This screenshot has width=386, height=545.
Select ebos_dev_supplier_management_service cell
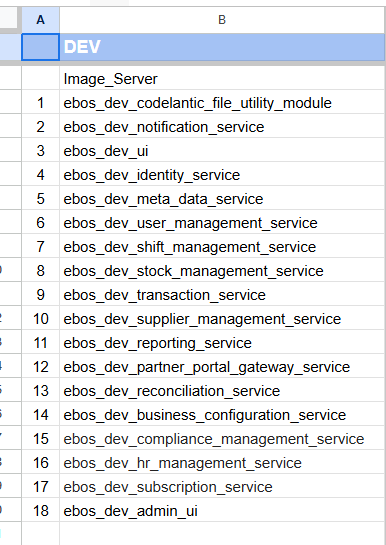(x=222, y=319)
